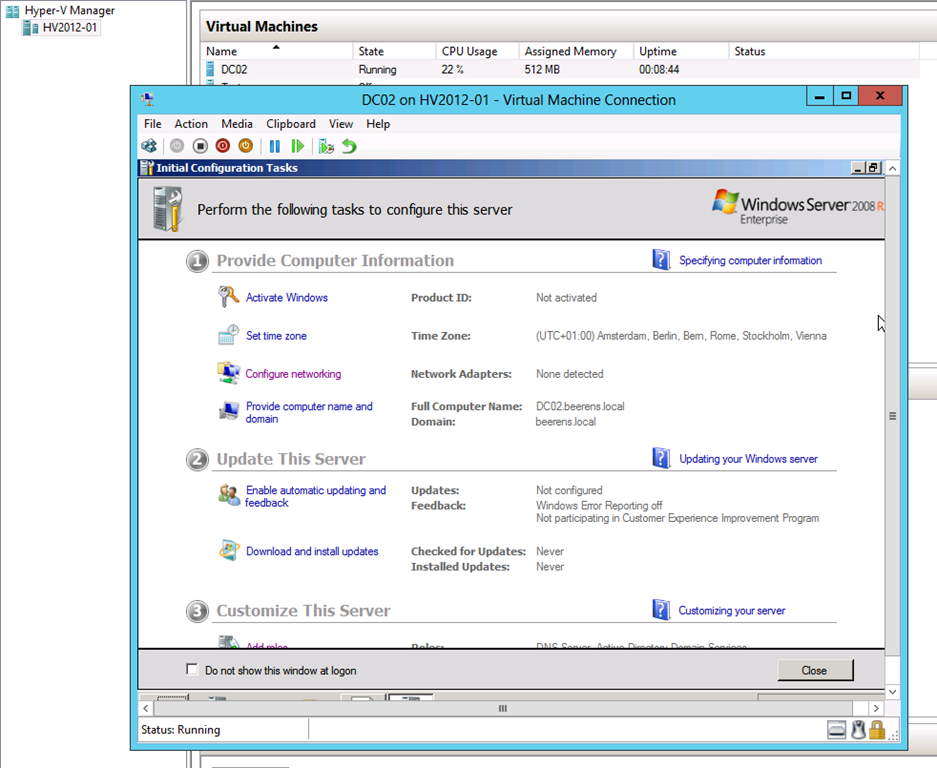Screen dimensions: 937x768
Task: Sort virtual machines by Name column
Action: point(277,51)
